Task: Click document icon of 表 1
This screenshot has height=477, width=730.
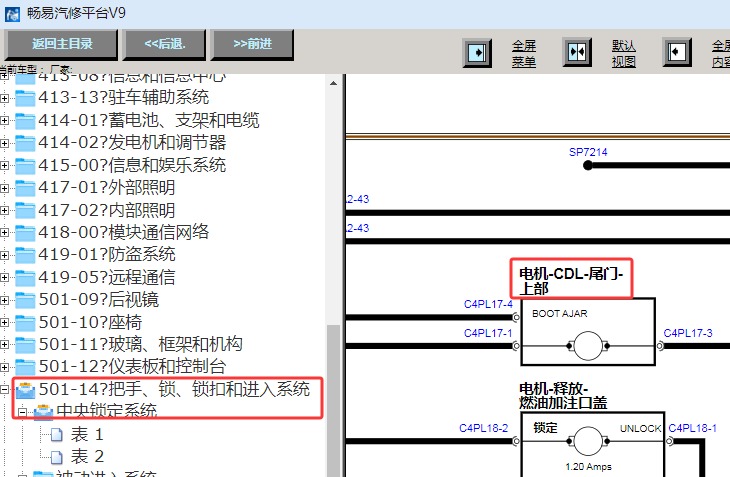Action: point(57,435)
